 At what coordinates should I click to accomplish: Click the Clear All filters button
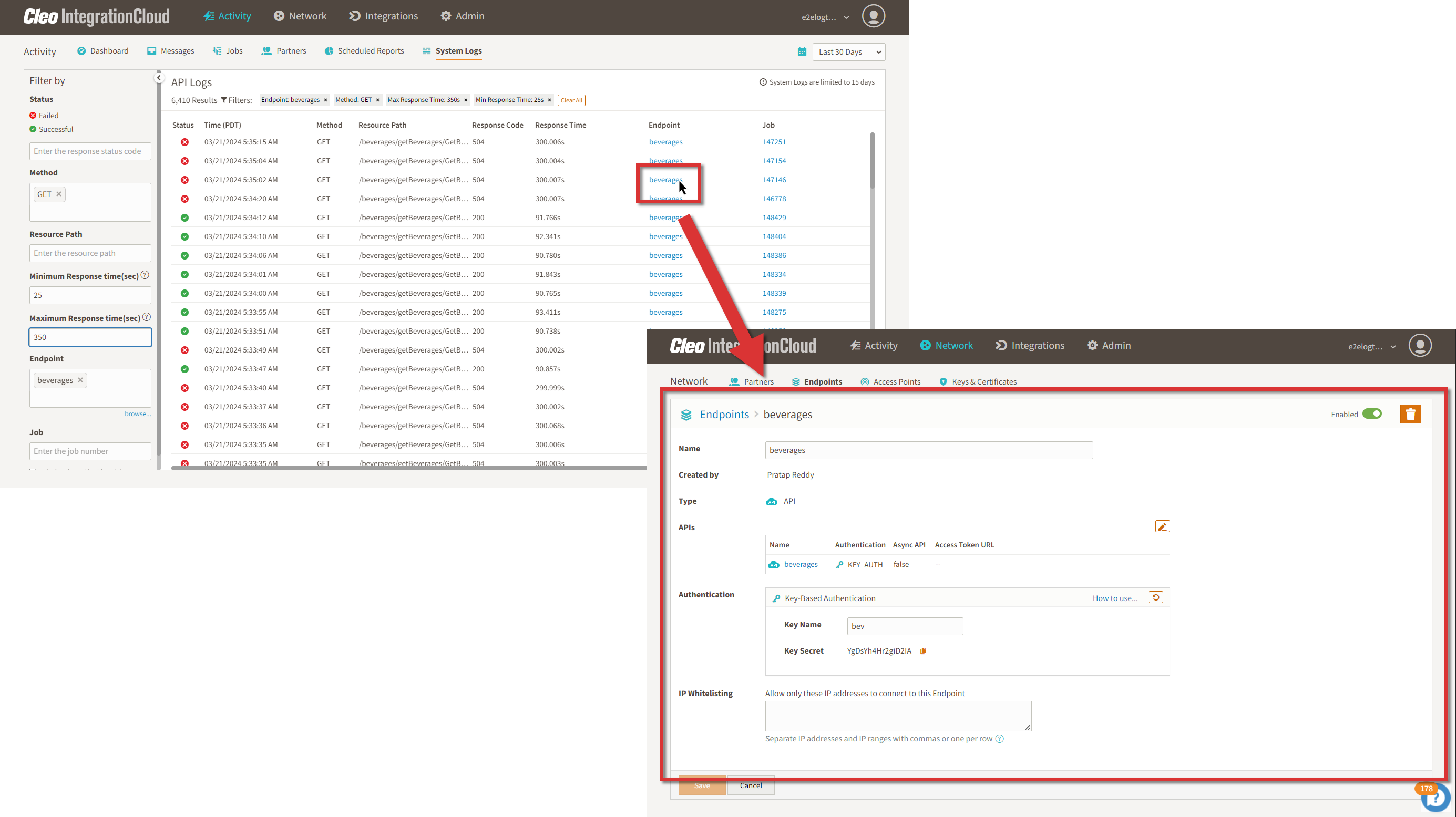coord(571,100)
